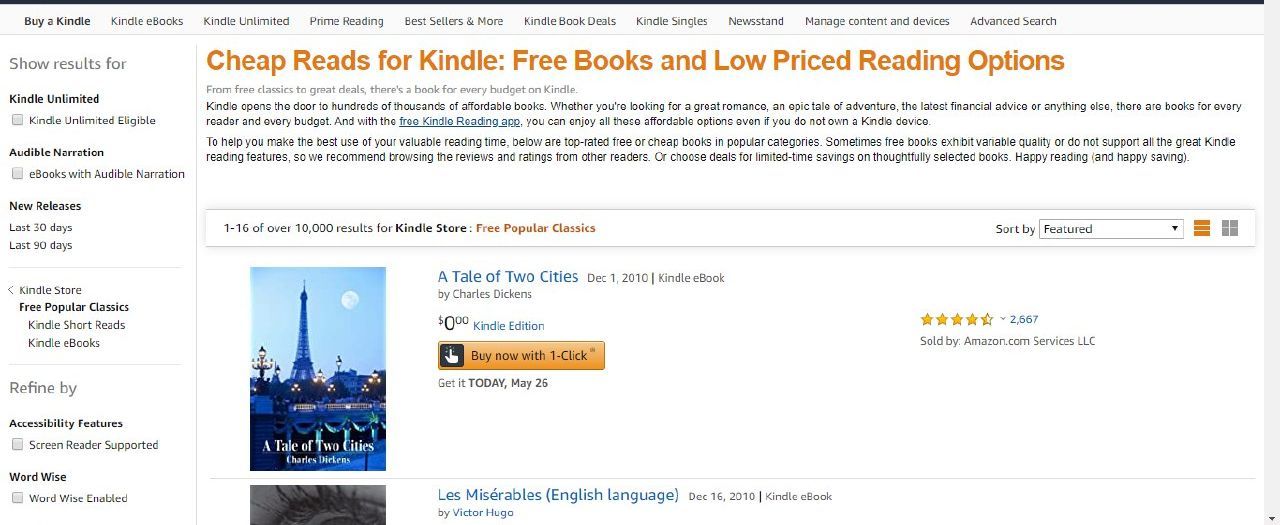
Task: Click the back chevron beside Kindle Store
Action: coord(11,290)
